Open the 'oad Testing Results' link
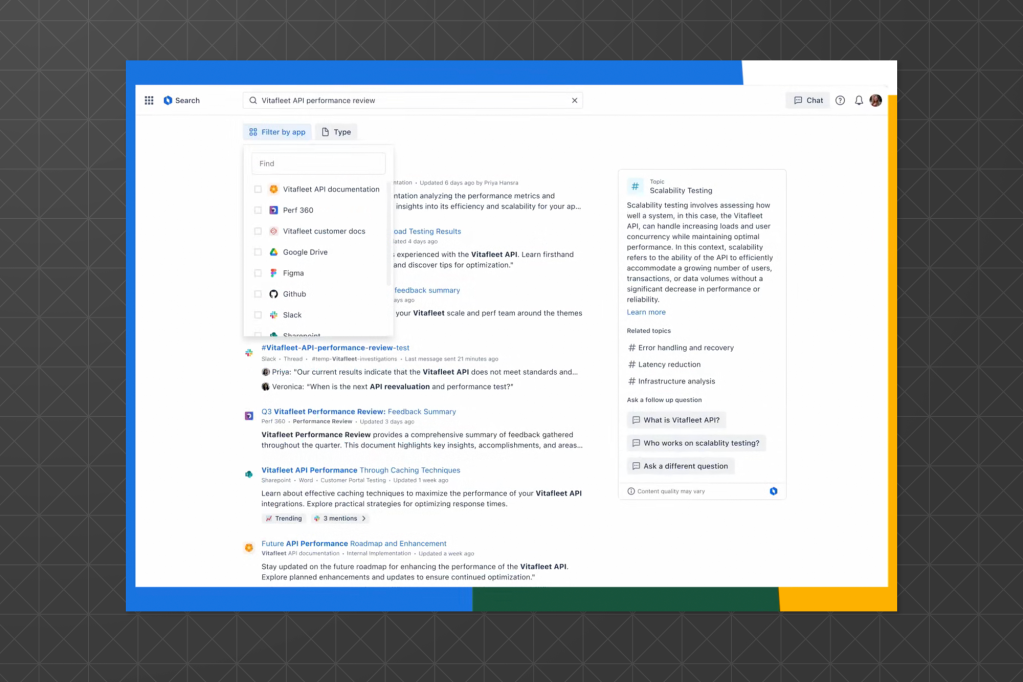 (x=427, y=231)
